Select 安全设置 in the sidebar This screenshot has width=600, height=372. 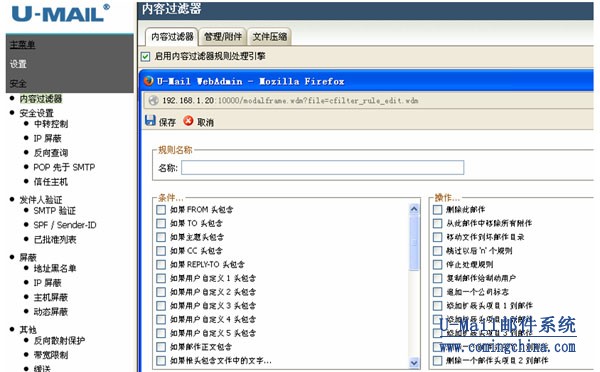point(37,113)
